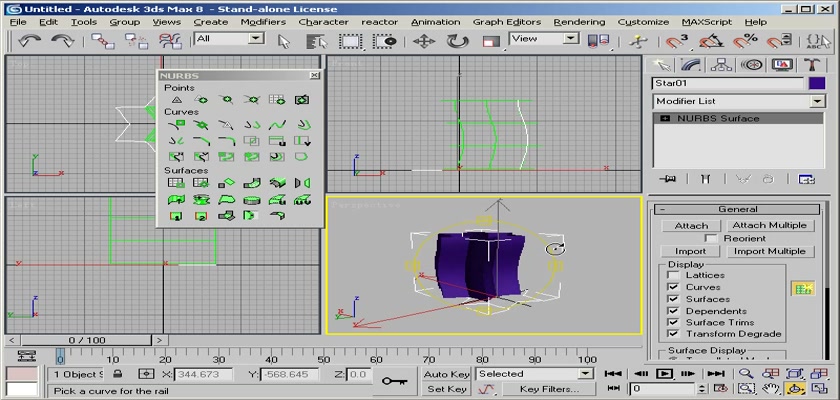Image resolution: width=840 pixels, height=400 pixels.
Task: Open the View reference coordinate dropdown
Action: tap(571, 39)
